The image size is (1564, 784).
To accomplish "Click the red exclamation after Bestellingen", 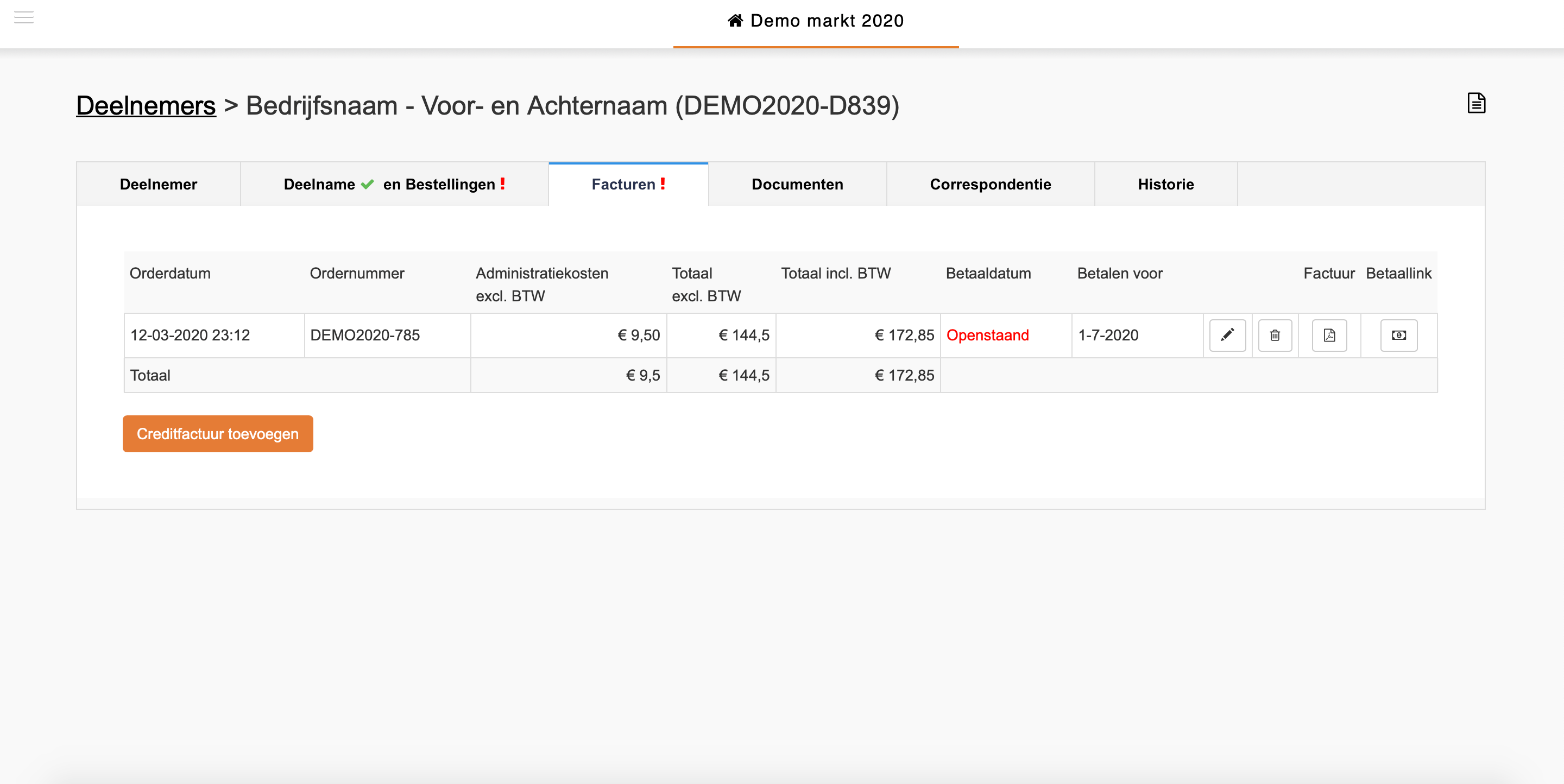I will coord(503,184).
